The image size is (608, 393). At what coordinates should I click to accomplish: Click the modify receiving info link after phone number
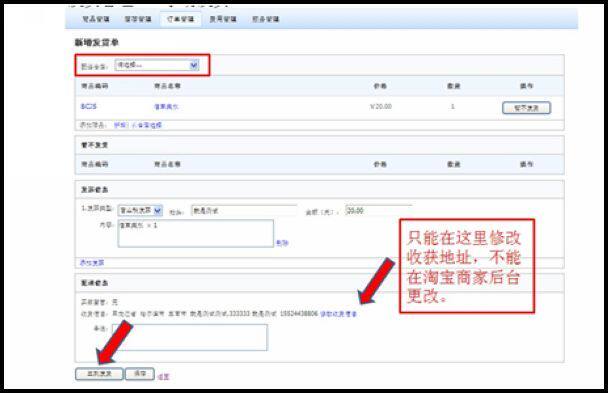pos(339,314)
